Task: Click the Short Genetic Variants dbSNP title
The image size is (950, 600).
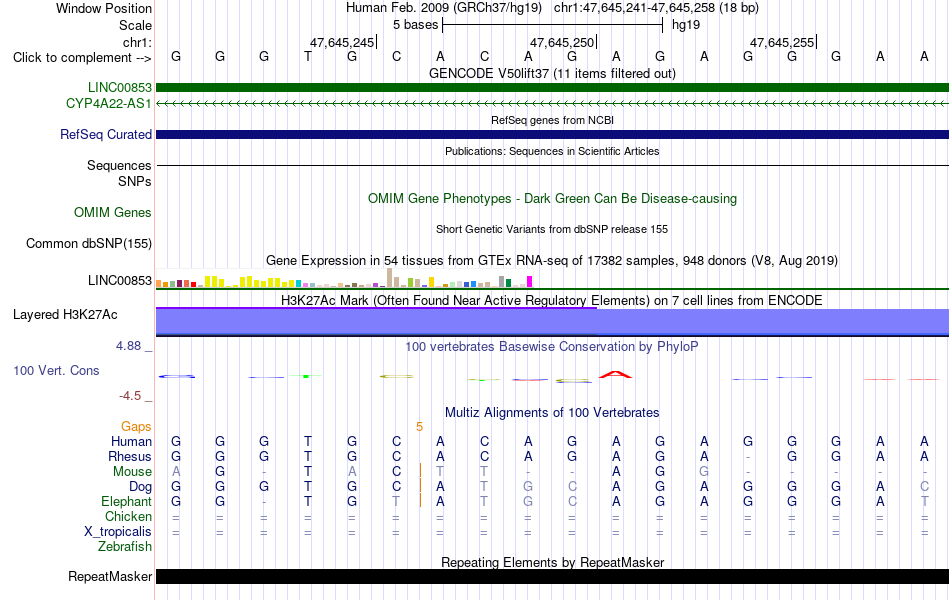Action: 552,229
